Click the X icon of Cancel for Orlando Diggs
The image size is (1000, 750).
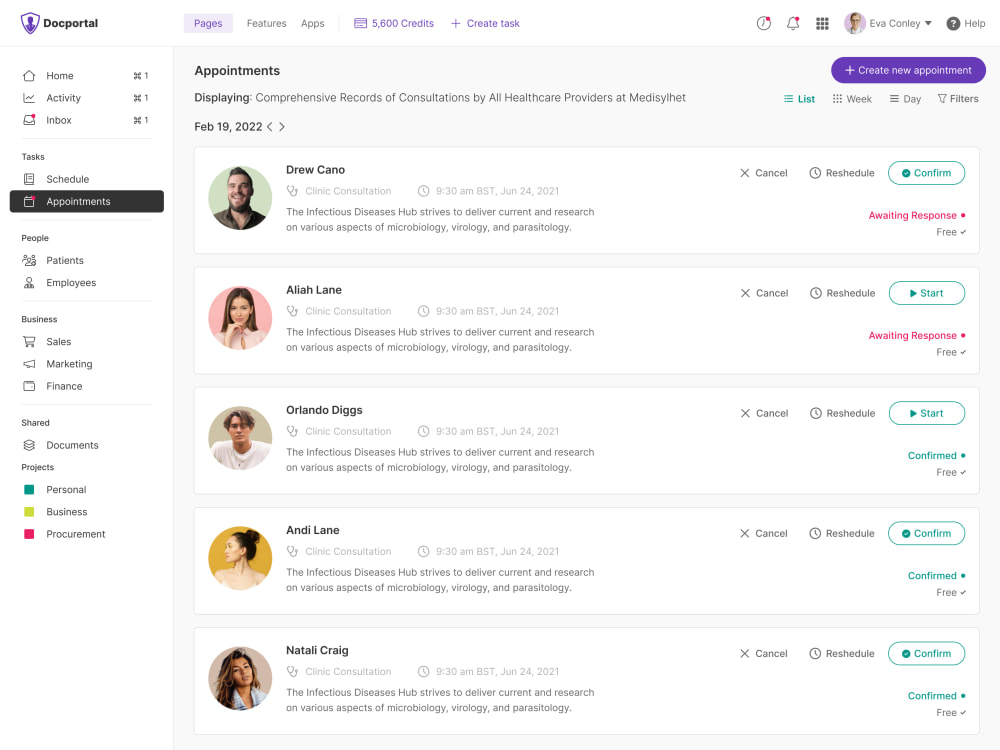click(745, 413)
